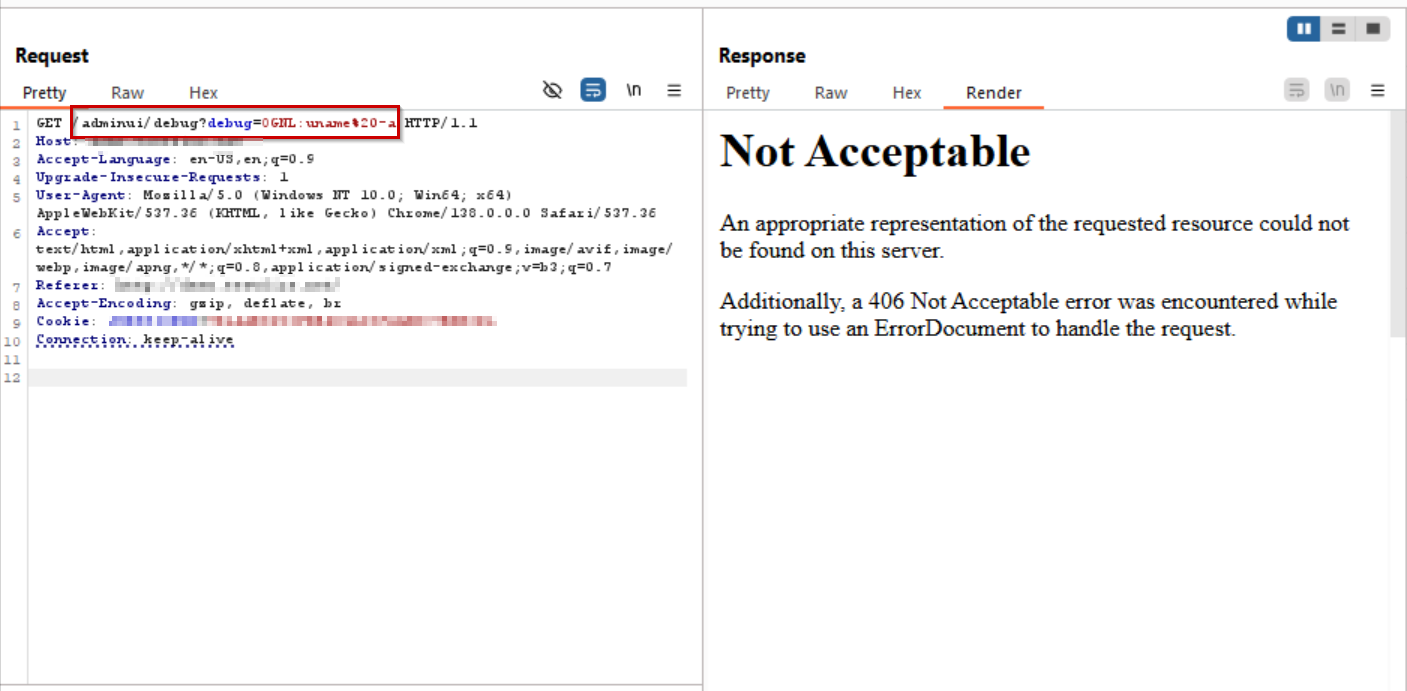1407x691 pixels.
Task: Switch to the Response Pretty tab
Action: (747, 92)
